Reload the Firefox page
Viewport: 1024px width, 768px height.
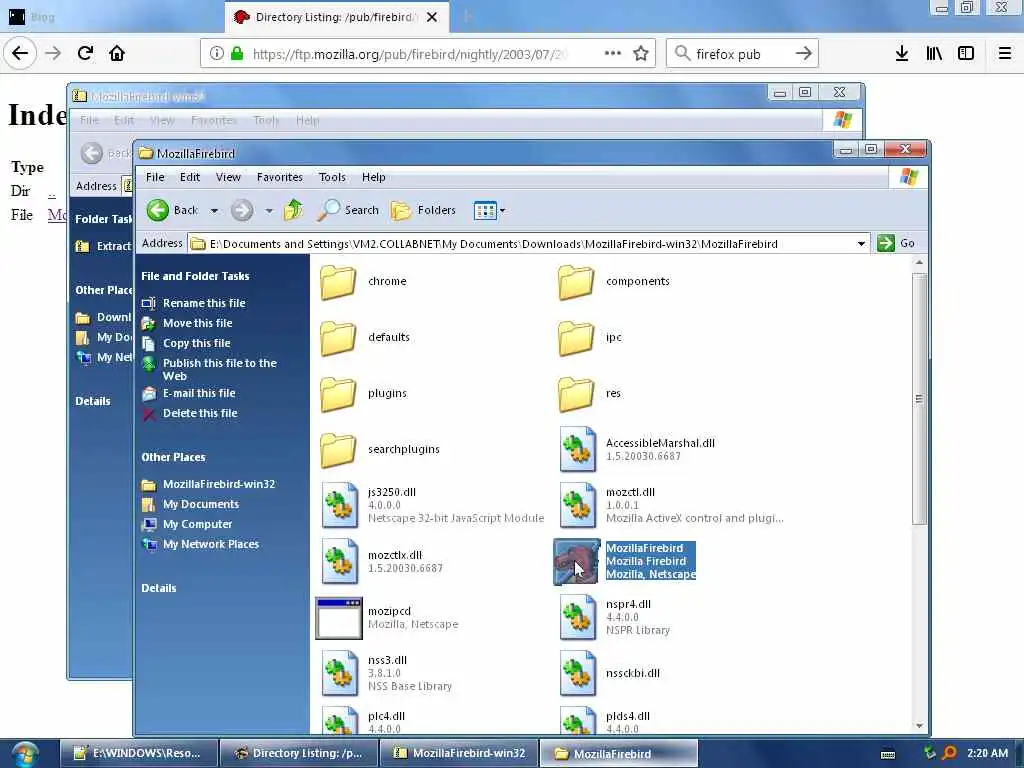pos(85,53)
